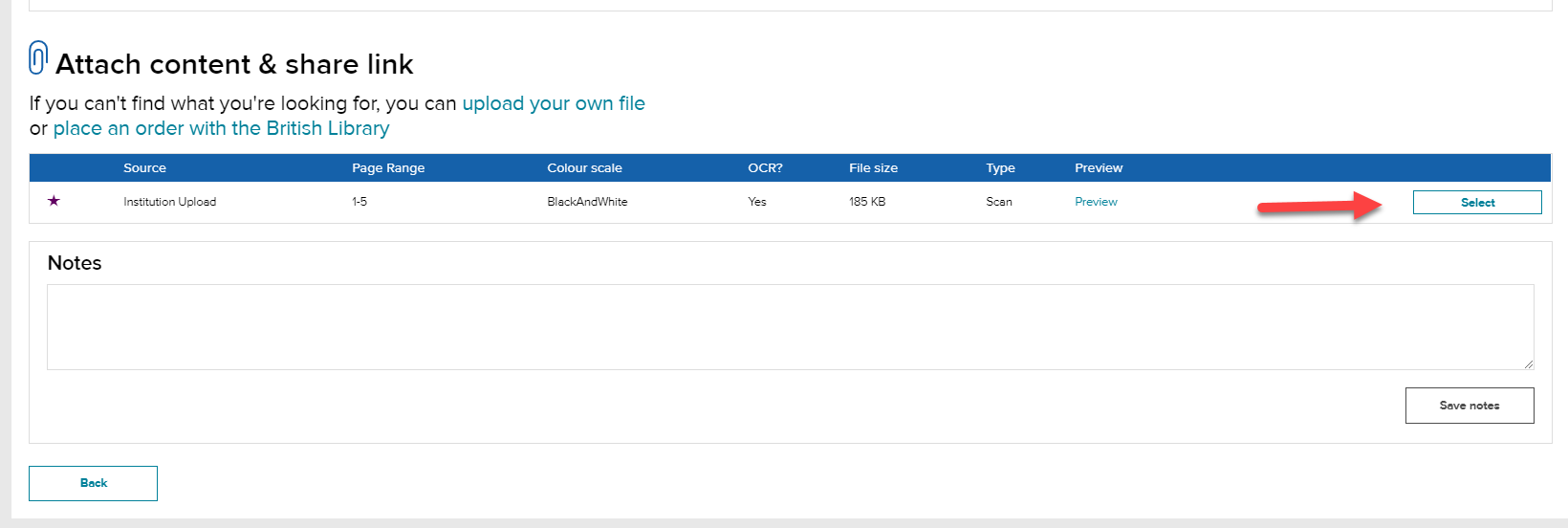Click Select for the Institution Upload row
The height and width of the screenshot is (528, 1568).
[1477, 203]
